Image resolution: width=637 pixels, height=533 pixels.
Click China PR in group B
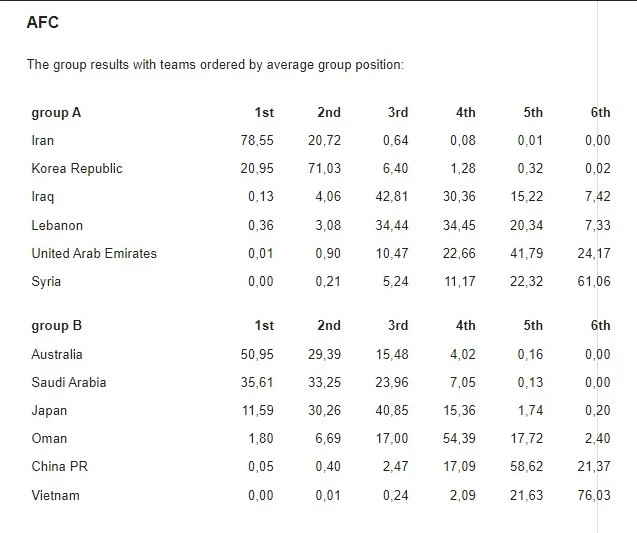pos(58,467)
